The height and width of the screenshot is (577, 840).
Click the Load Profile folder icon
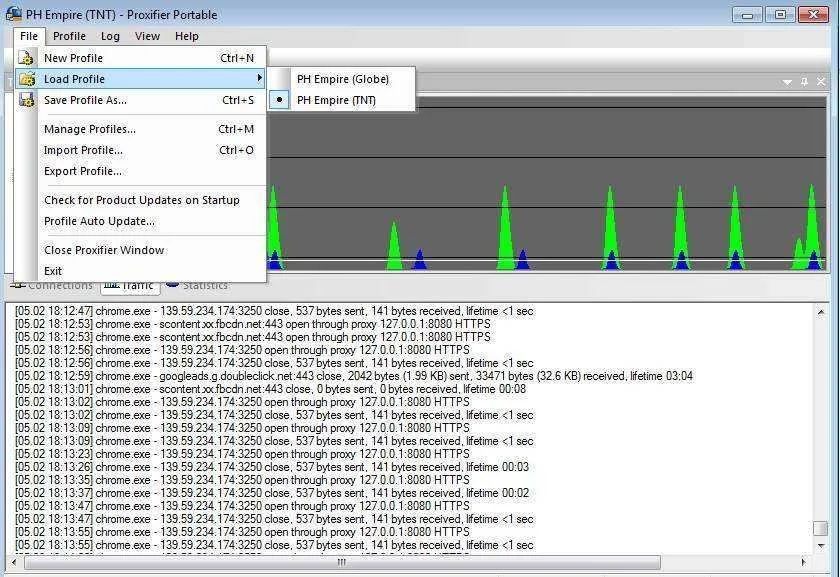click(27, 79)
